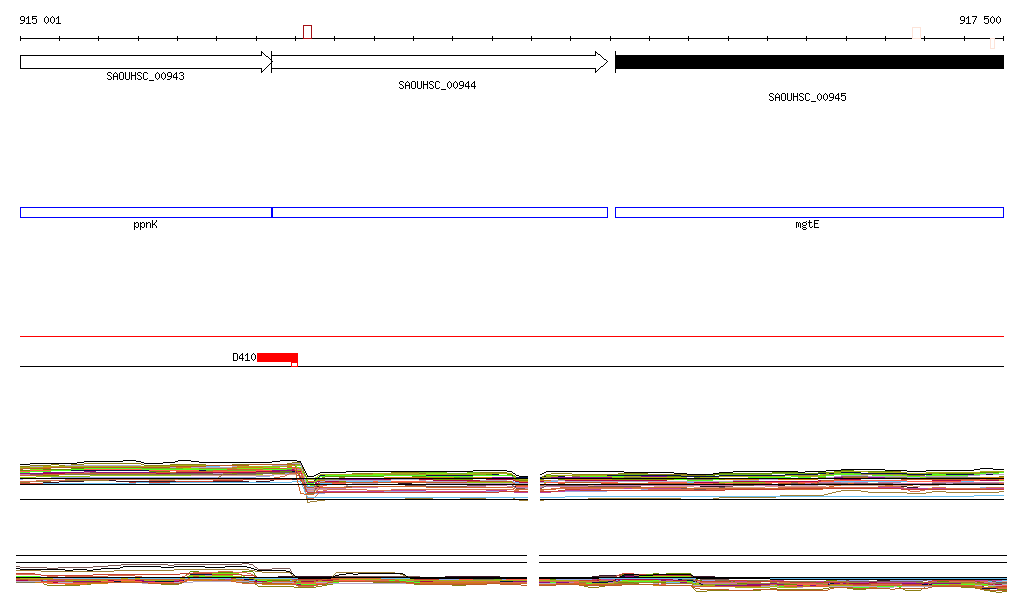Click the black SAOUHSC_00945 gene bar
Viewport: 1024px width, 611px height.
click(808, 62)
